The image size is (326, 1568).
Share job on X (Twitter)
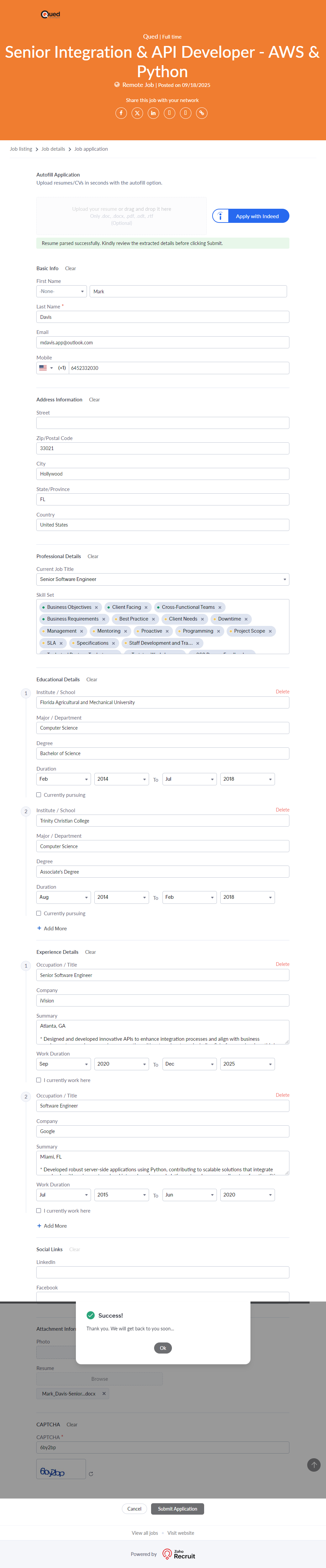pos(137,113)
